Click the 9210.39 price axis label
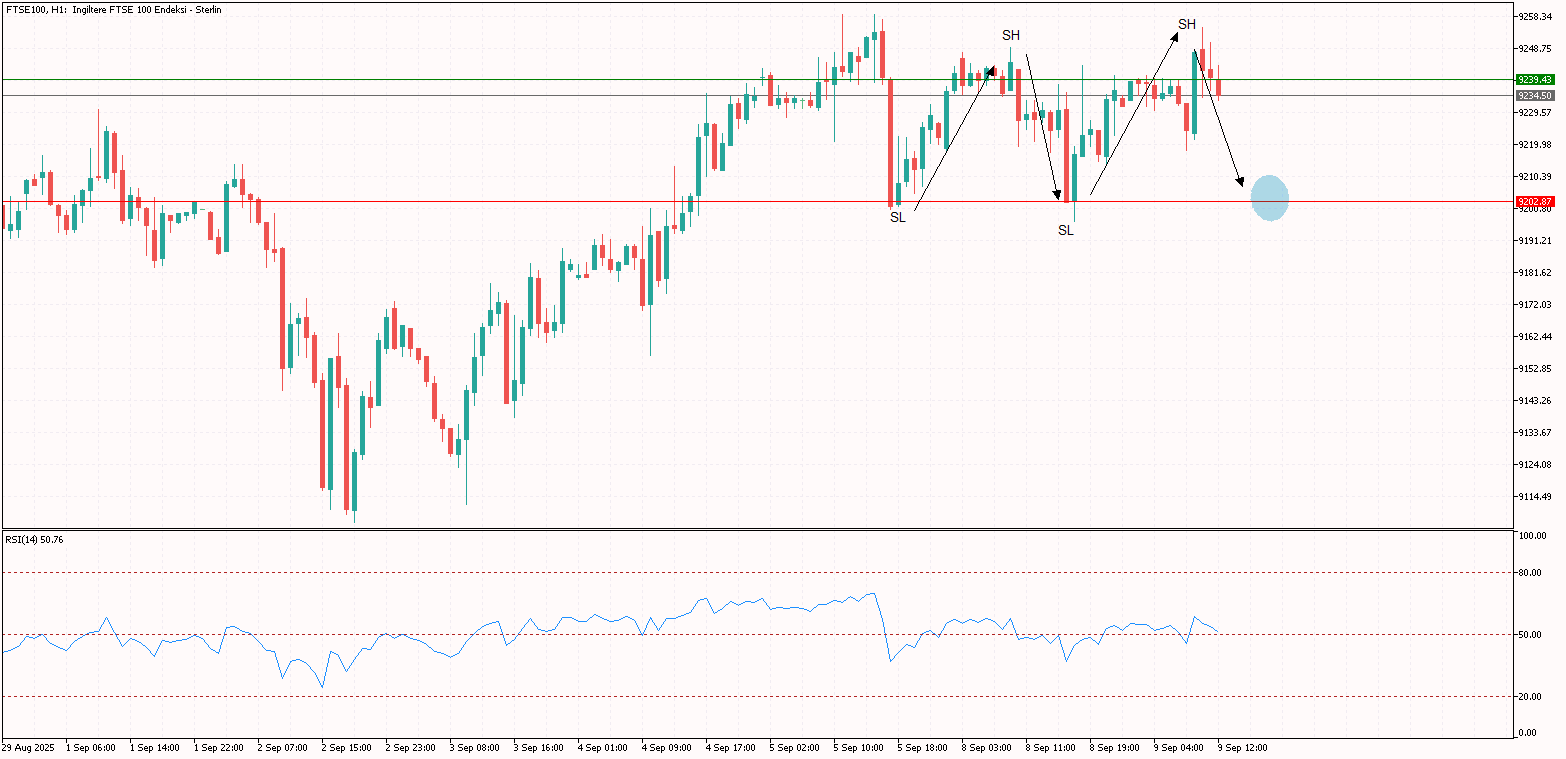Image resolution: width=1566 pixels, height=759 pixels. (x=1535, y=176)
